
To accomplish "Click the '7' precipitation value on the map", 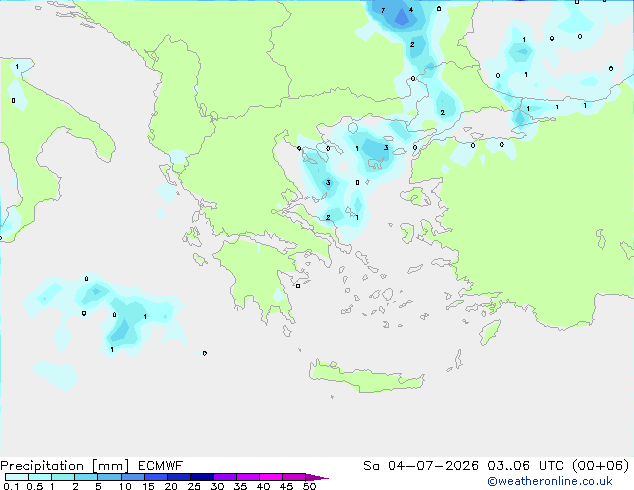I will 383,11.
